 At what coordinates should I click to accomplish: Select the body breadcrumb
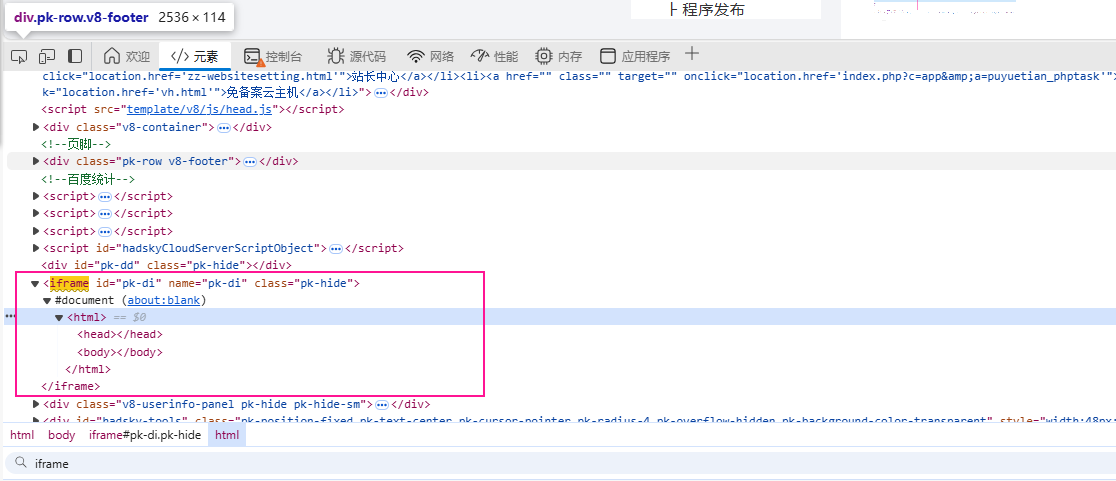point(61,435)
